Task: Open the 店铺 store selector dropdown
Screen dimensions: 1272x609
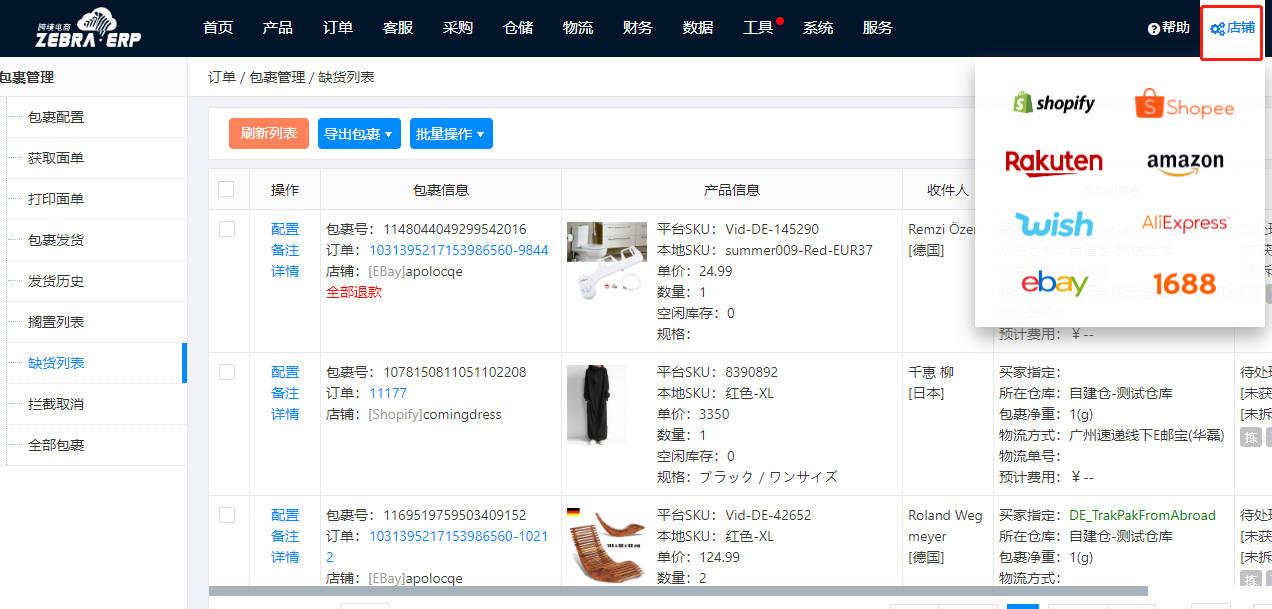Action: (x=1231, y=30)
